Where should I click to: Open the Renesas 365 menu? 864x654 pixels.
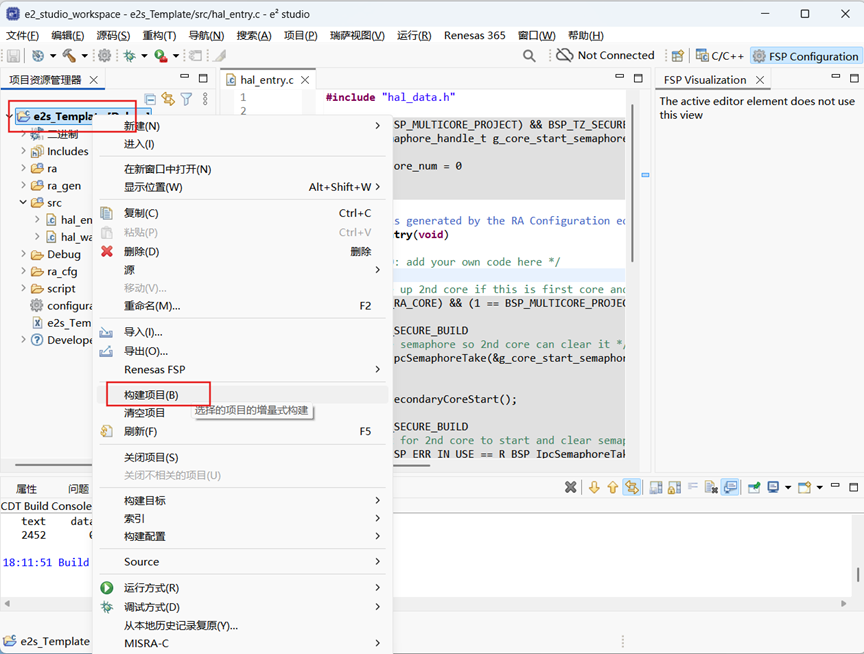[x=474, y=35]
